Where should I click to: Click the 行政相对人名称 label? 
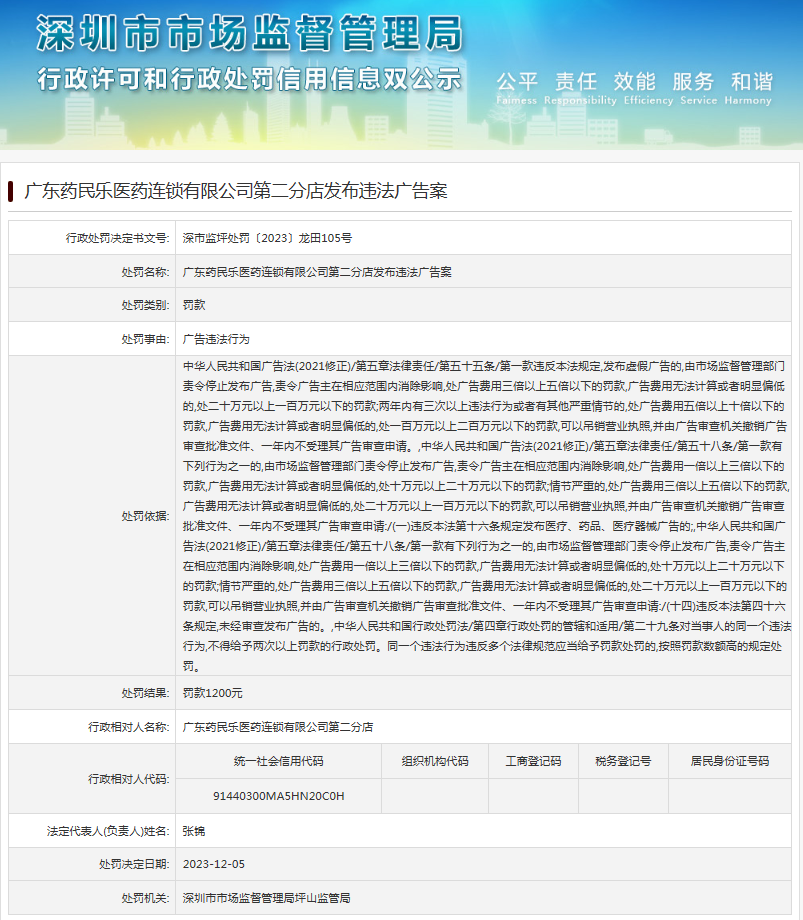pos(128,728)
